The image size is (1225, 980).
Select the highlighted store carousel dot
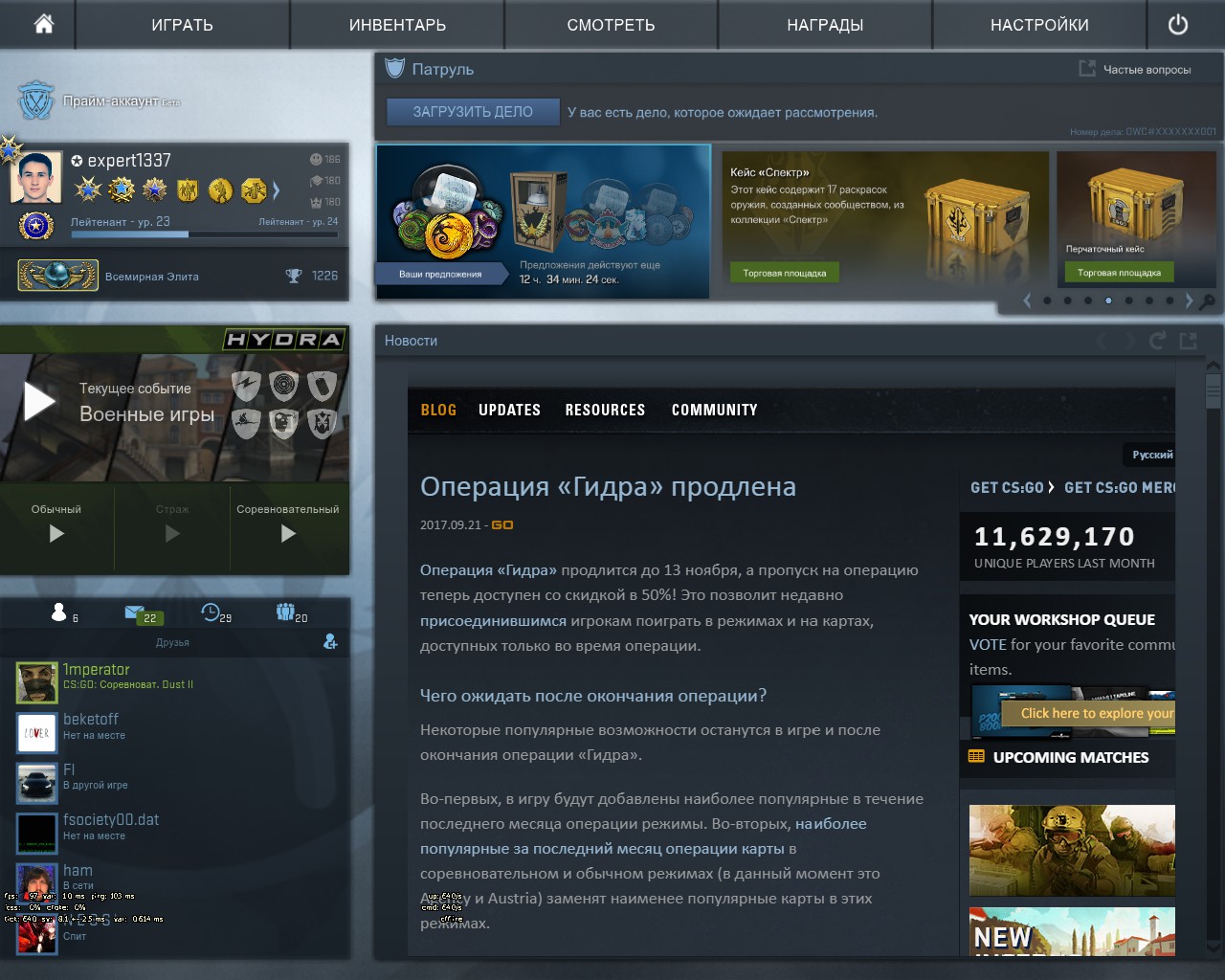point(1108,301)
